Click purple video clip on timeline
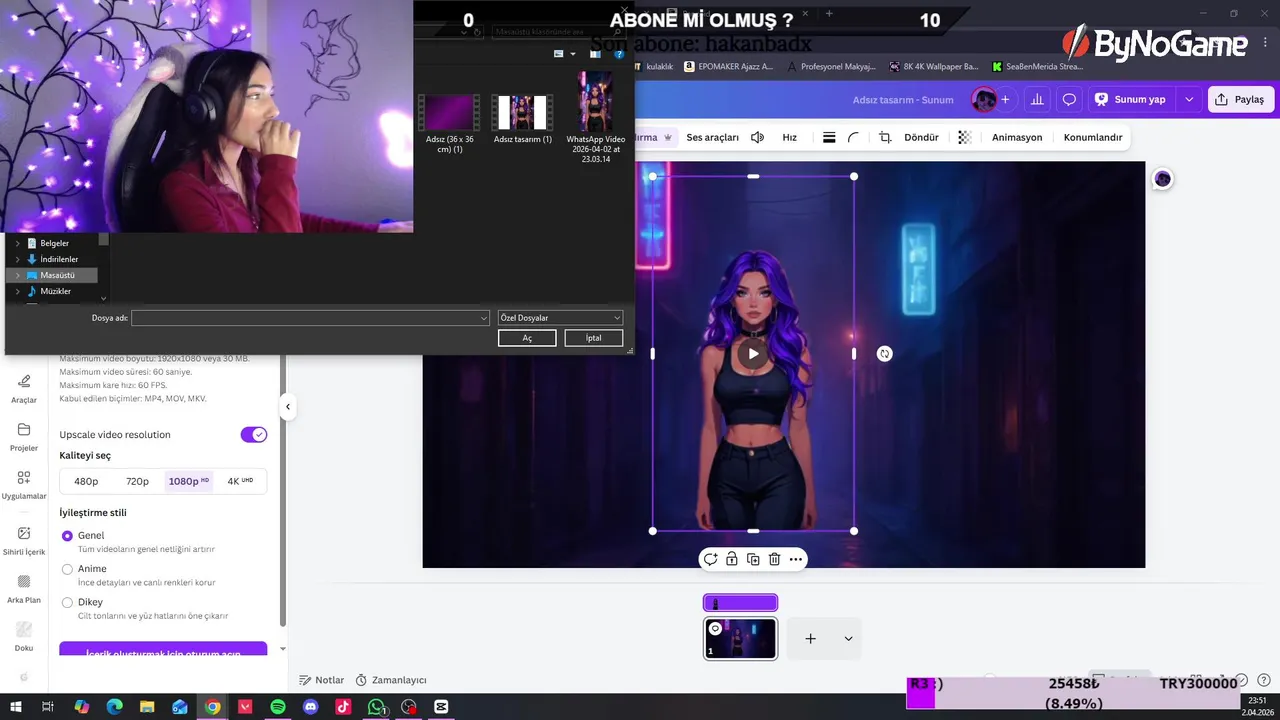This screenshot has height=720, width=1280. click(740, 603)
